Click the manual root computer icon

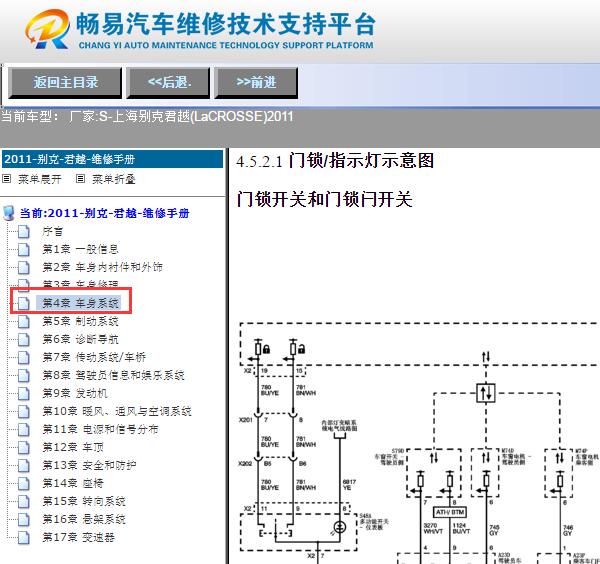click(8, 213)
